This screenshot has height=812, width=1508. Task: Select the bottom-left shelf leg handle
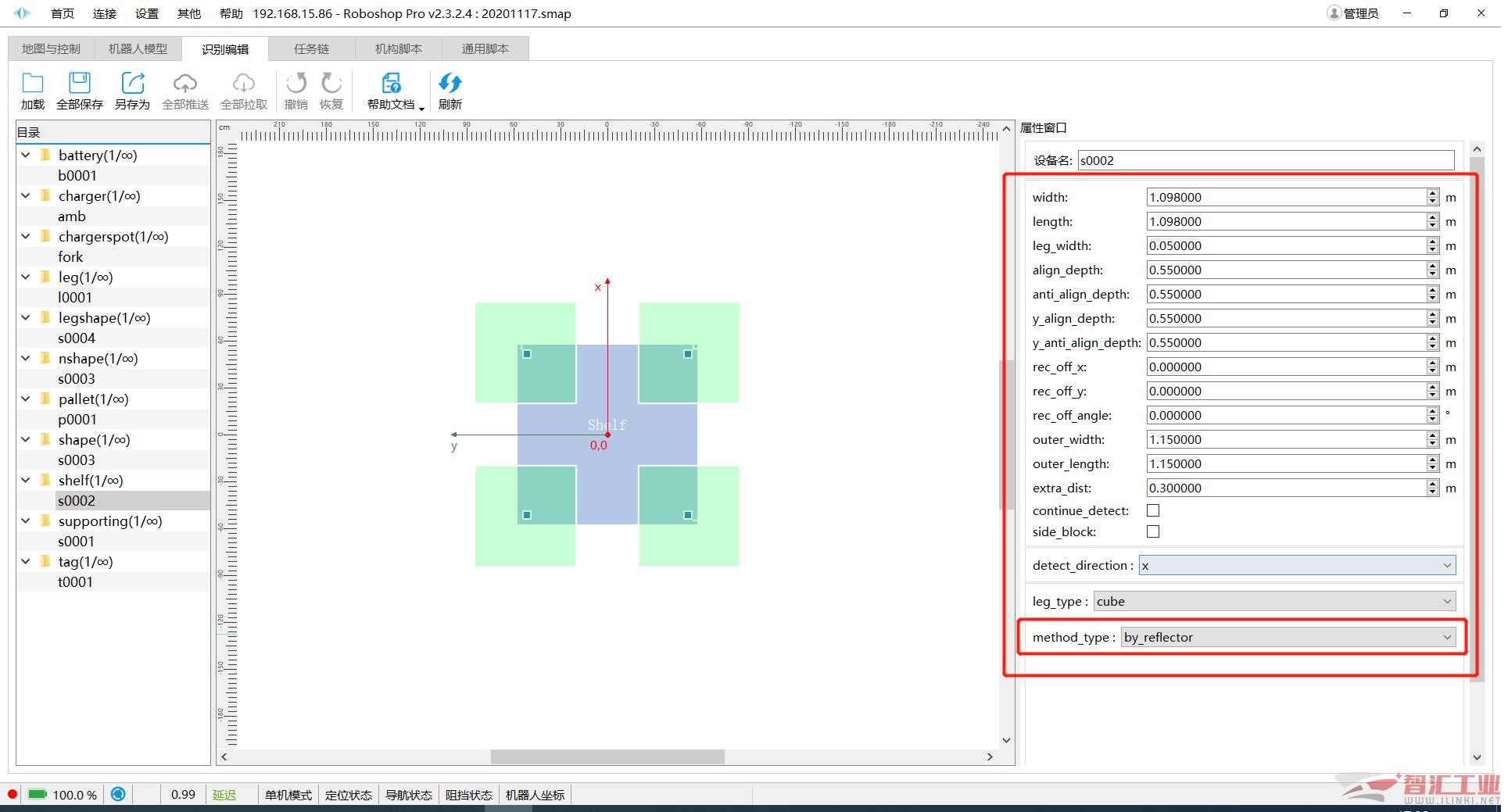pyautogui.click(x=527, y=515)
